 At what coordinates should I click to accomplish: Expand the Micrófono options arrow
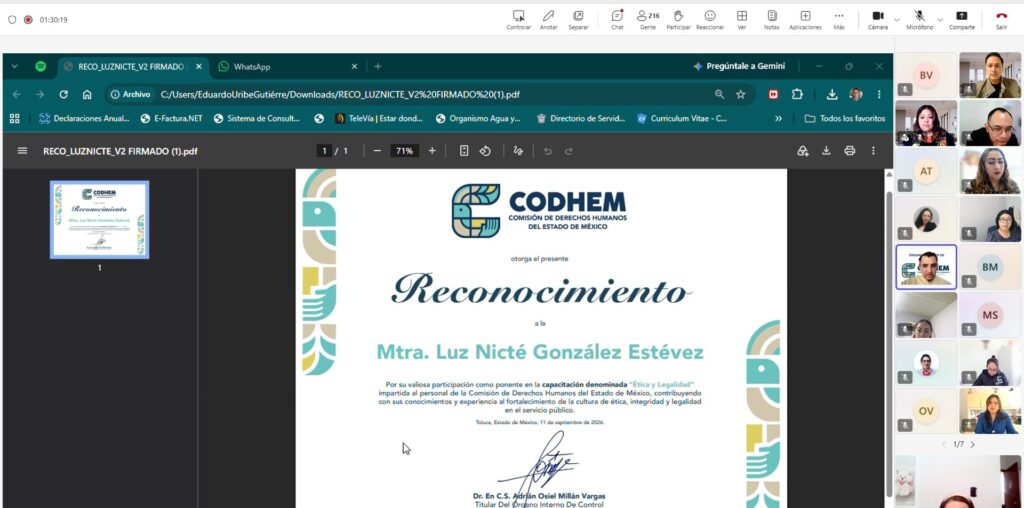[x=940, y=20]
